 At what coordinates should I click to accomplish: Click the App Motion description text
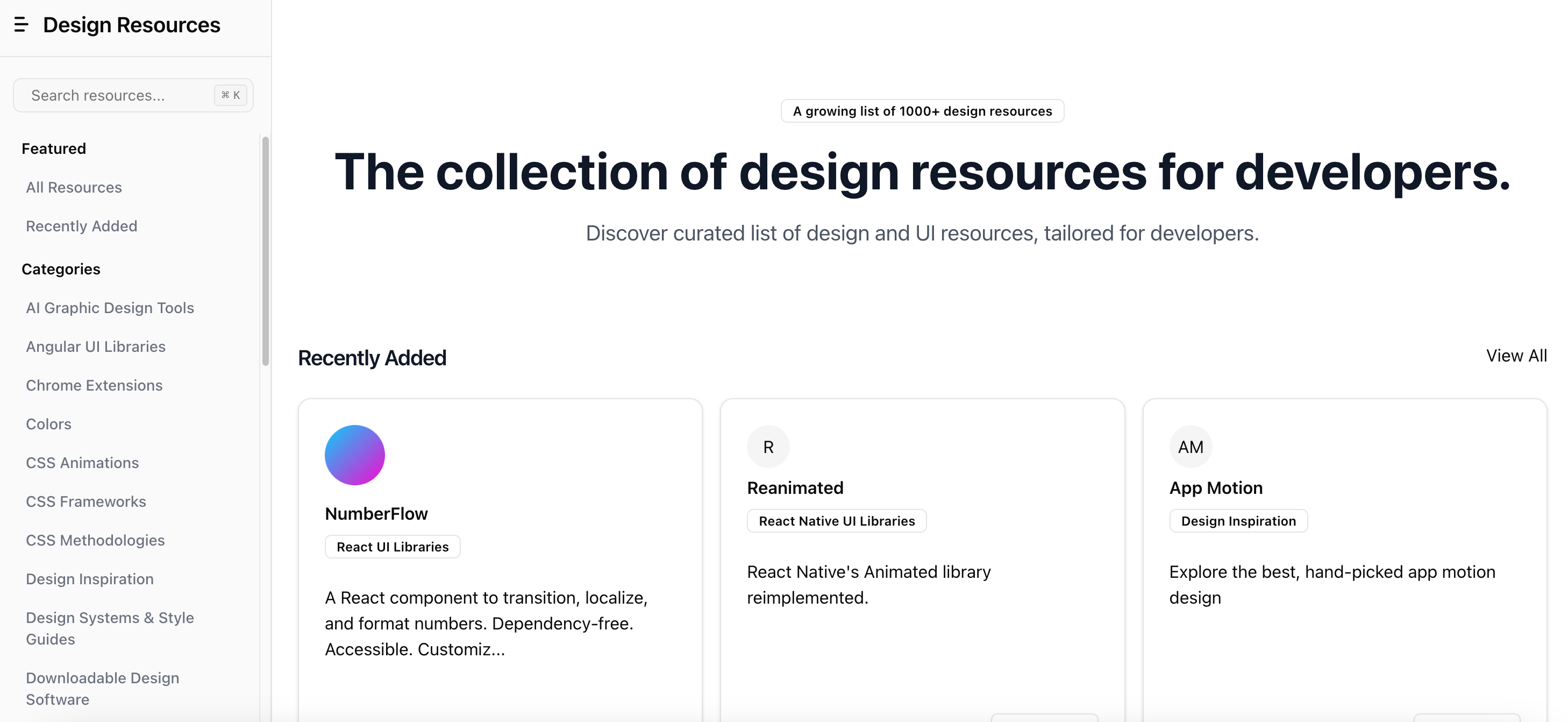point(1332,585)
